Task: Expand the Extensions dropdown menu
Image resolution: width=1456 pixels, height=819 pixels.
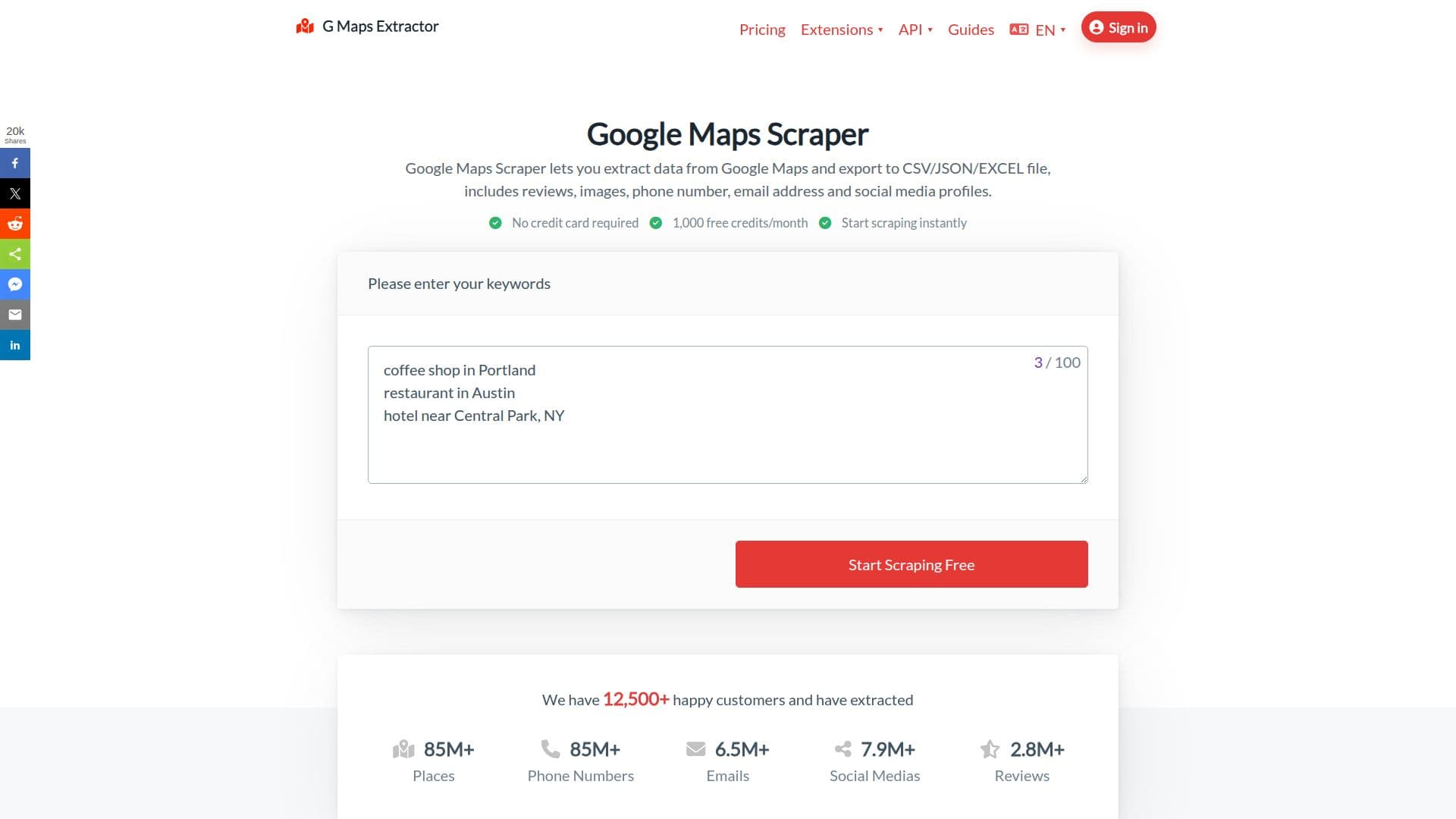Action: pyautogui.click(x=842, y=30)
